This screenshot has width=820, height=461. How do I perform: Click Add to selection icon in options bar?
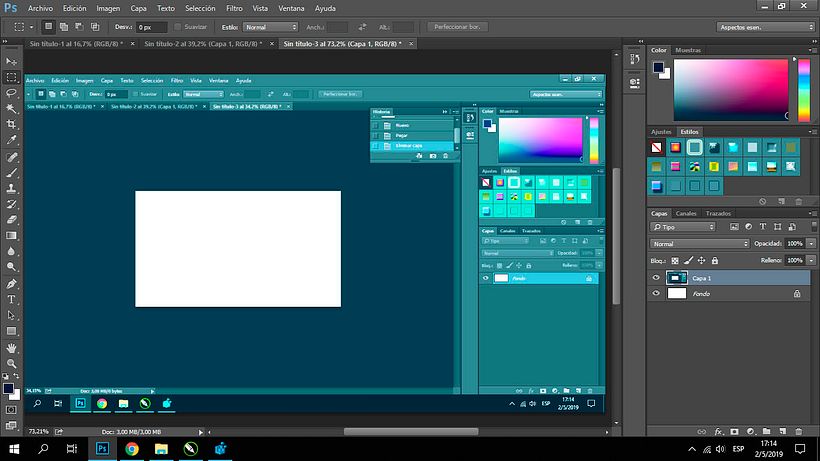64,27
